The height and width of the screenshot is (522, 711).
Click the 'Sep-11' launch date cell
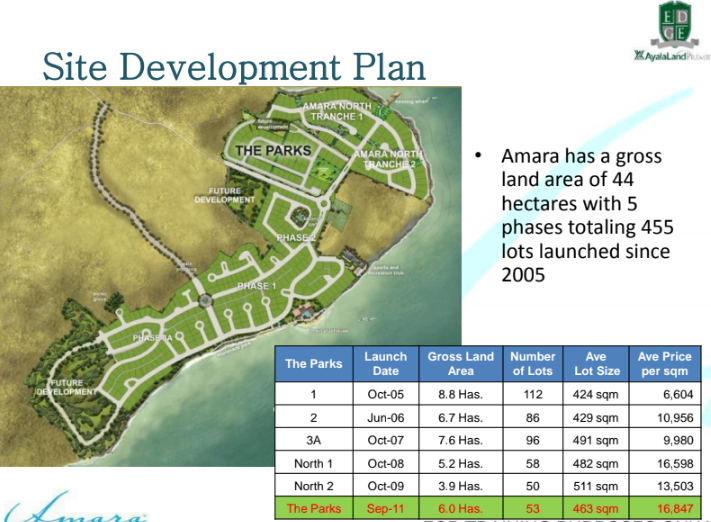click(x=386, y=508)
